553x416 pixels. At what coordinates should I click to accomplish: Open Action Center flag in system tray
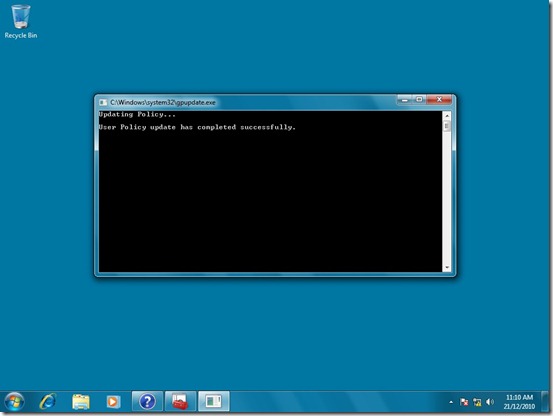464,402
